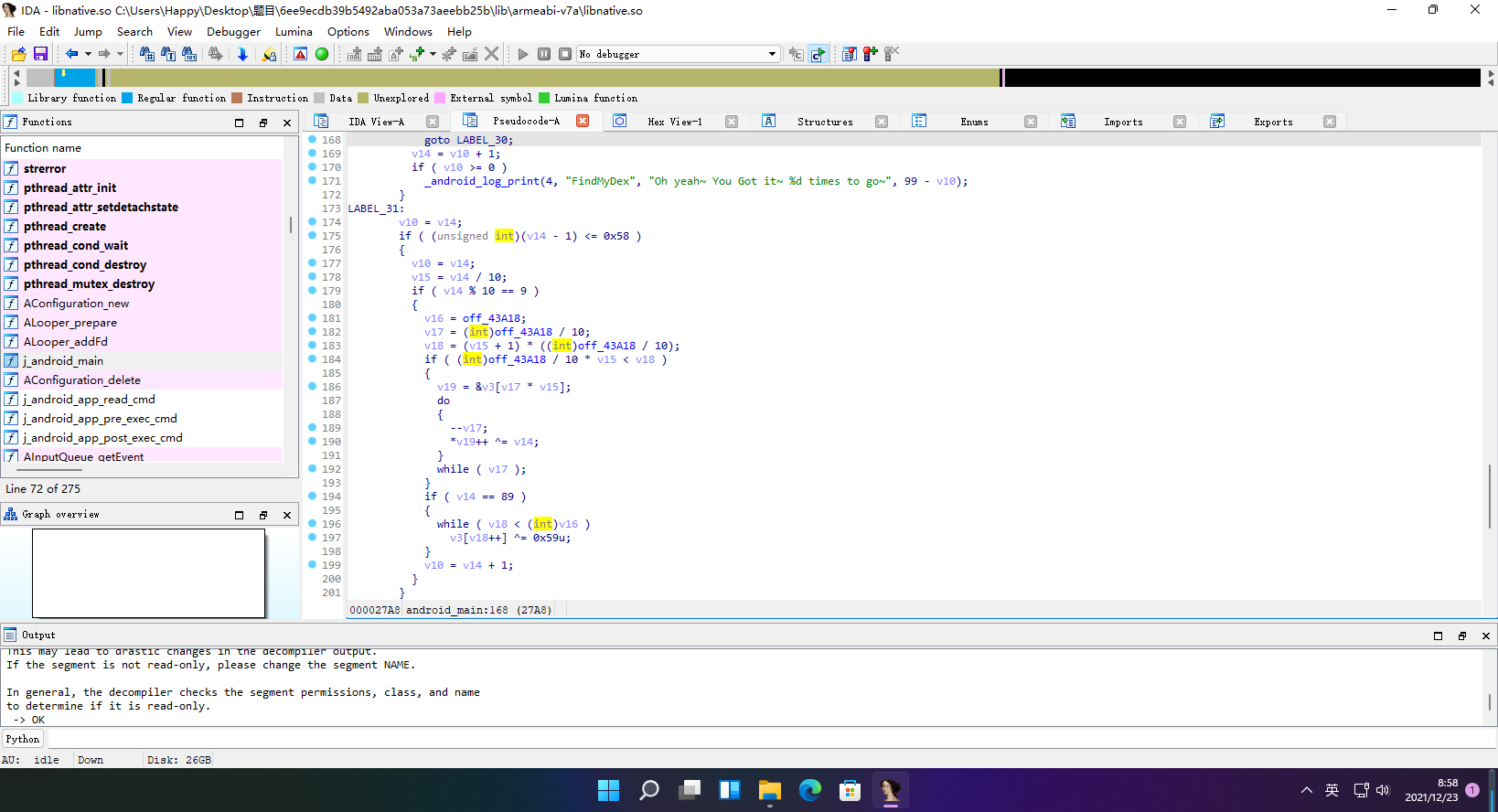1498x812 pixels.
Task: Click the Open file toolbar icon
Action: click(18, 54)
